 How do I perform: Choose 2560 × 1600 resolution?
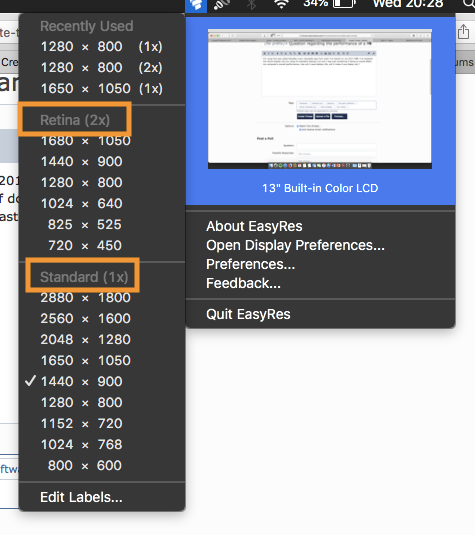102,319
